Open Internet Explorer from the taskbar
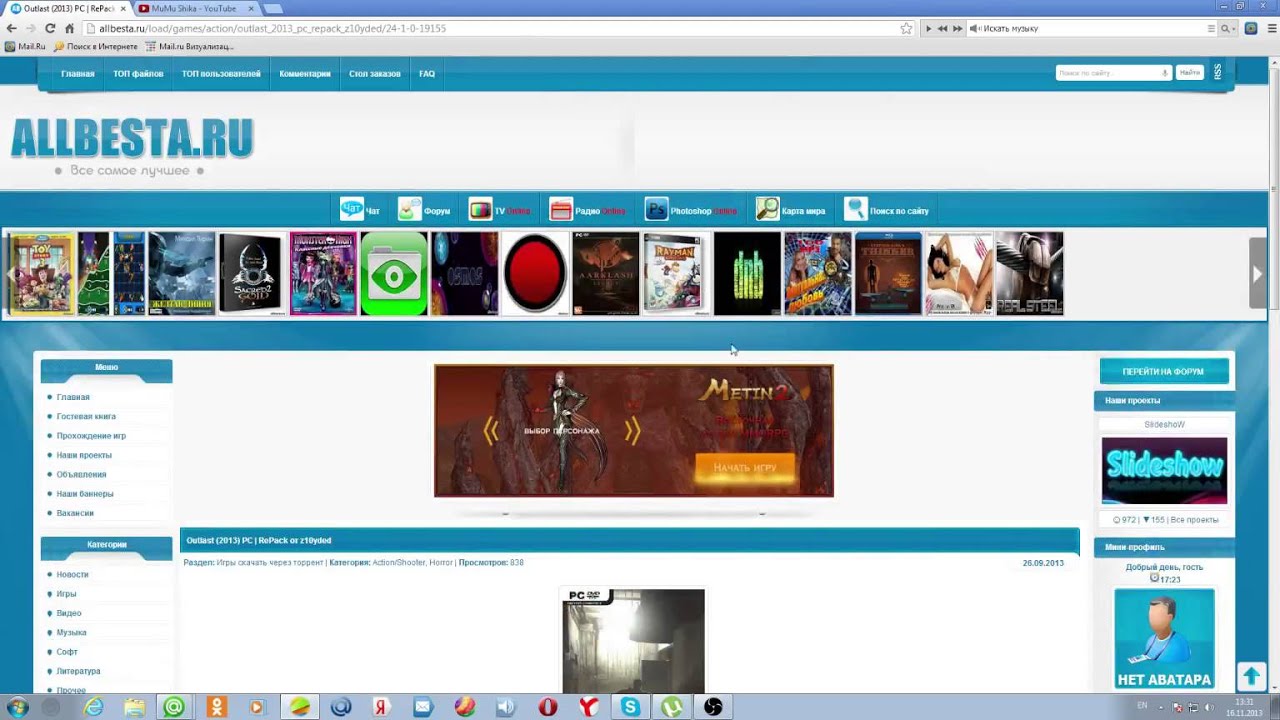The width and height of the screenshot is (1280, 720). click(x=93, y=707)
